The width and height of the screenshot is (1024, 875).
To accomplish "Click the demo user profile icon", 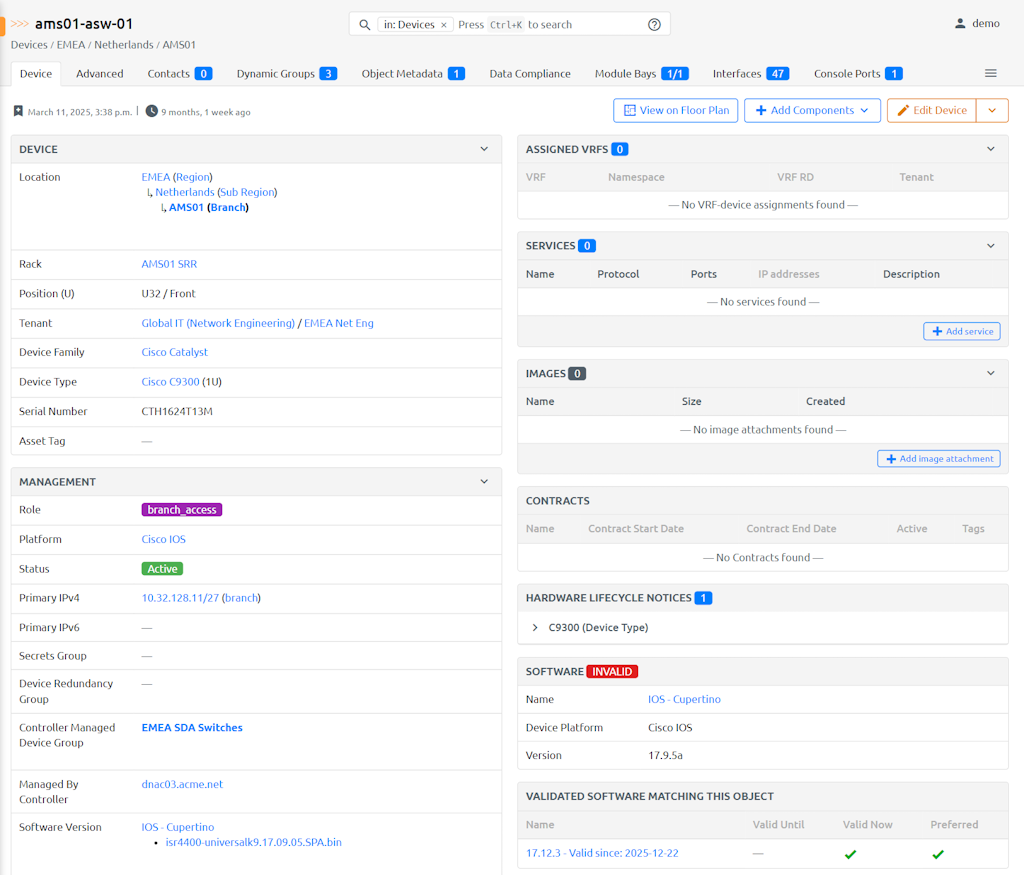I will [x=960, y=24].
